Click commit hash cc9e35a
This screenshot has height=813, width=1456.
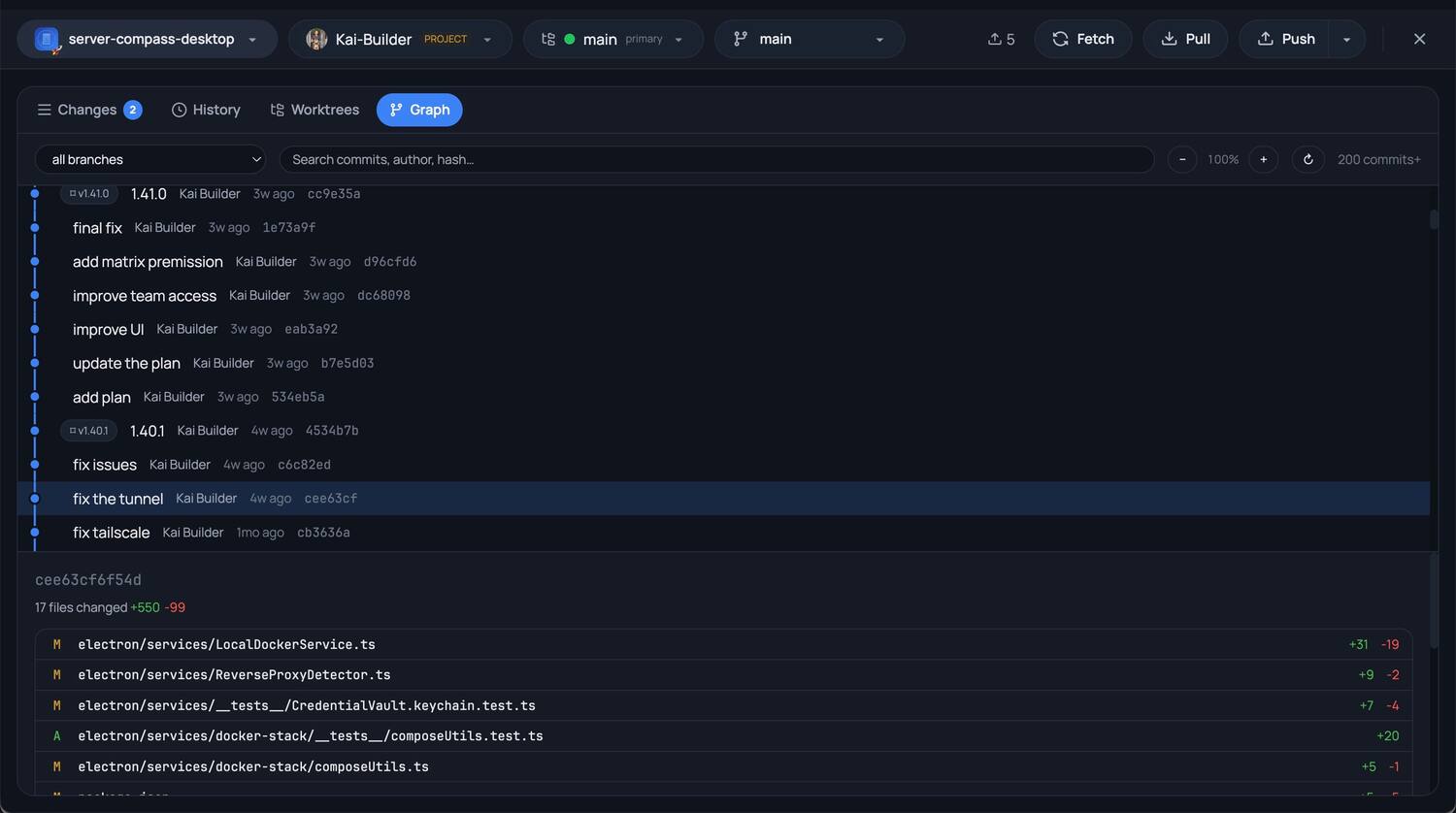pos(334,194)
